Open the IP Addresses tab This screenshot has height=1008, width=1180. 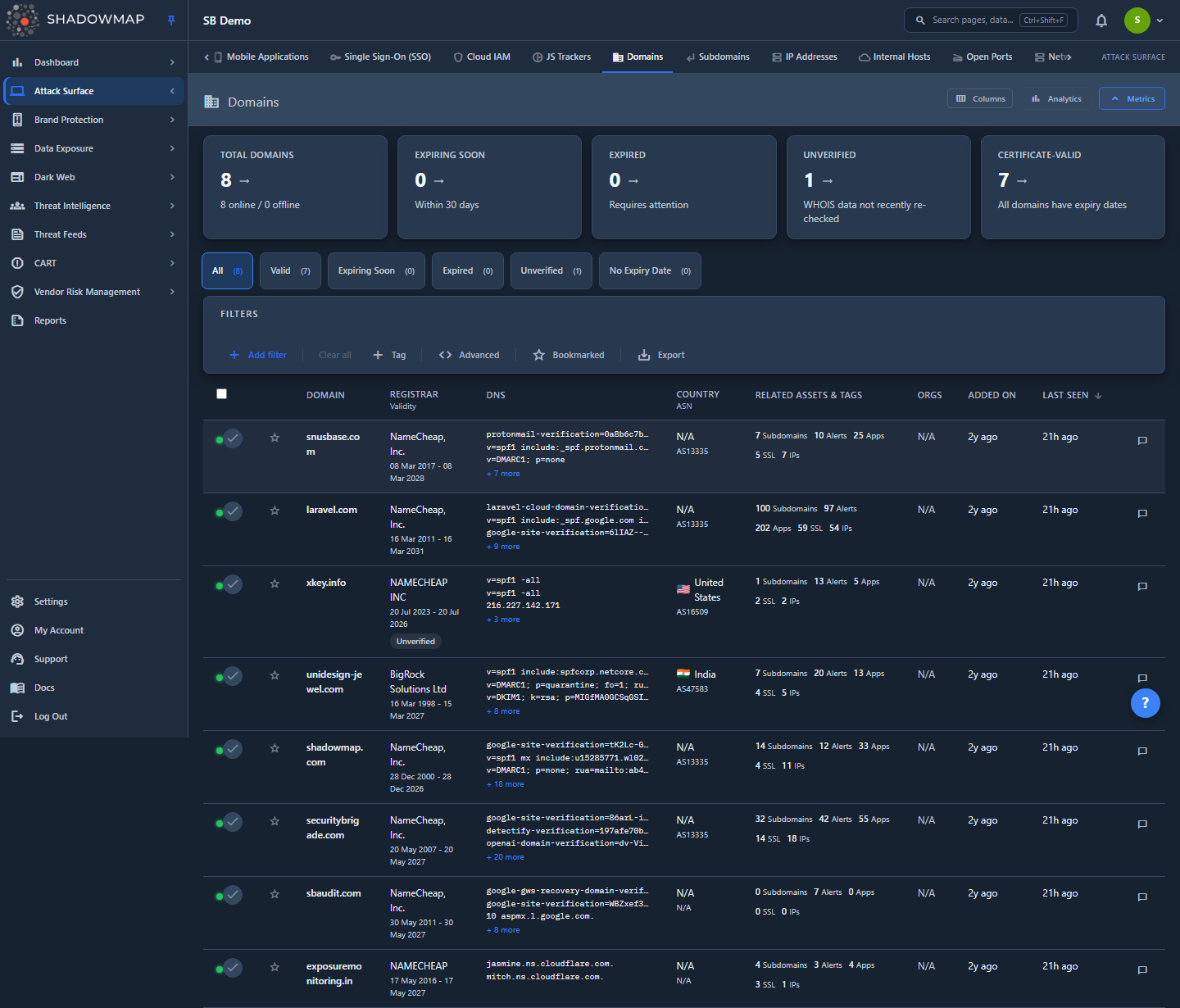805,57
